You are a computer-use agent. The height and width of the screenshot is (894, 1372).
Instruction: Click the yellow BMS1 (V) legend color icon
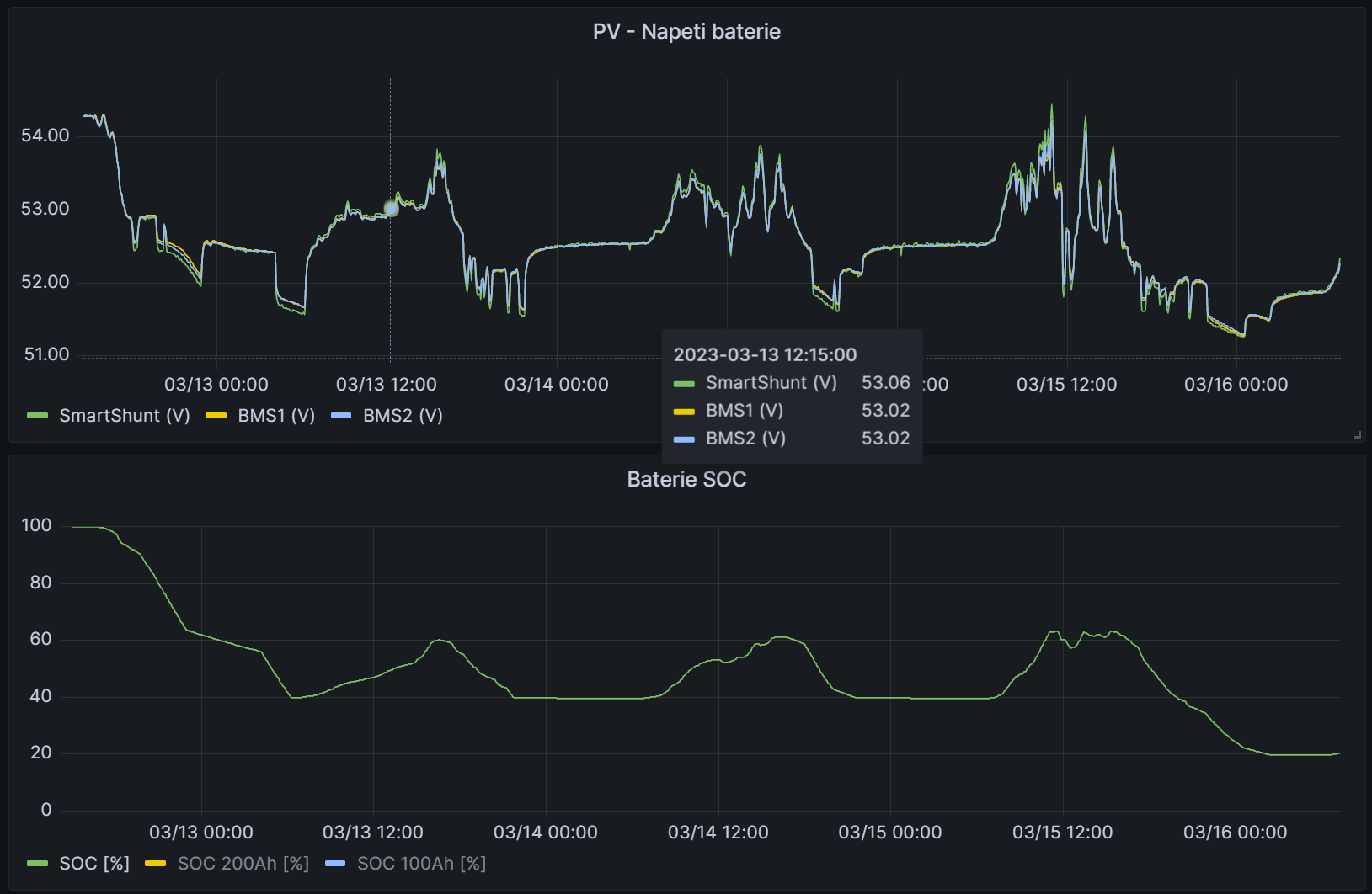(216, 416)
